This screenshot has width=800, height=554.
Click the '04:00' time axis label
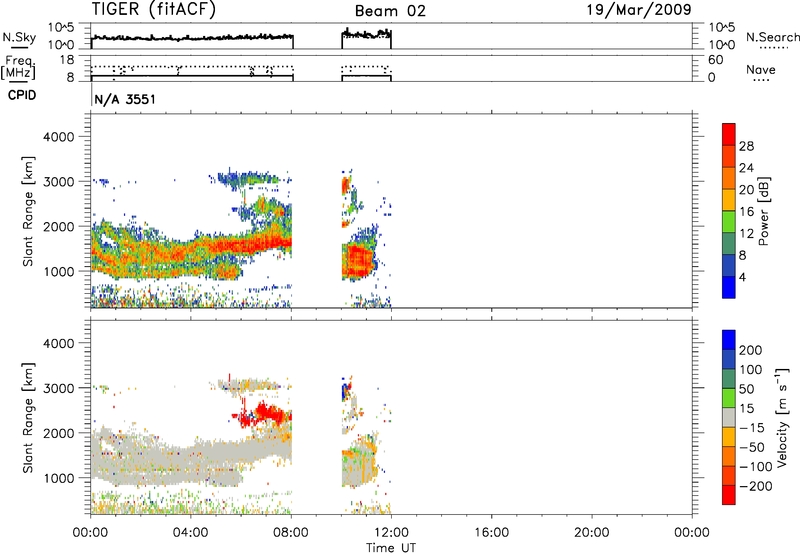tap(191, 533)
